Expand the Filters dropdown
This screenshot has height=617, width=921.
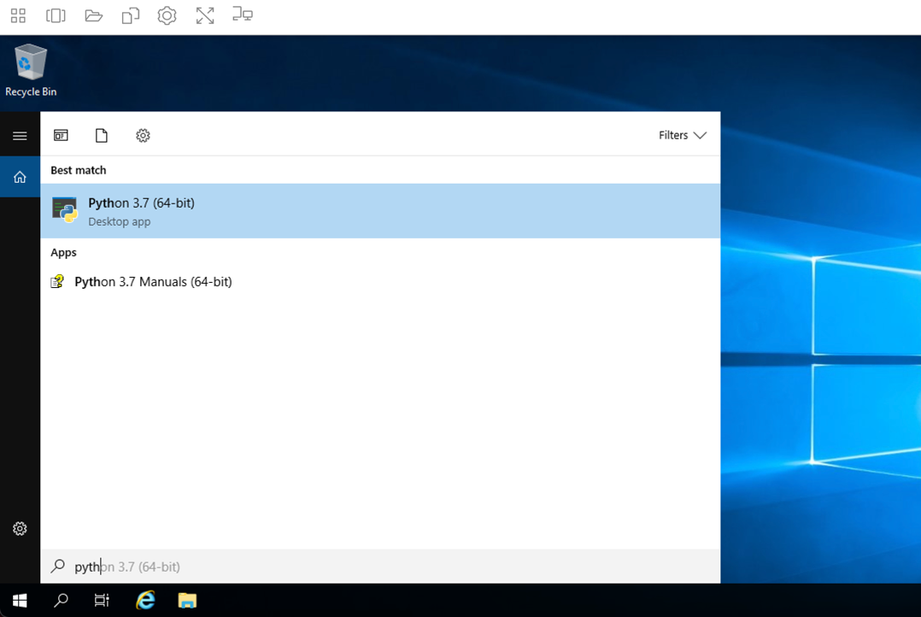[682, 135]
